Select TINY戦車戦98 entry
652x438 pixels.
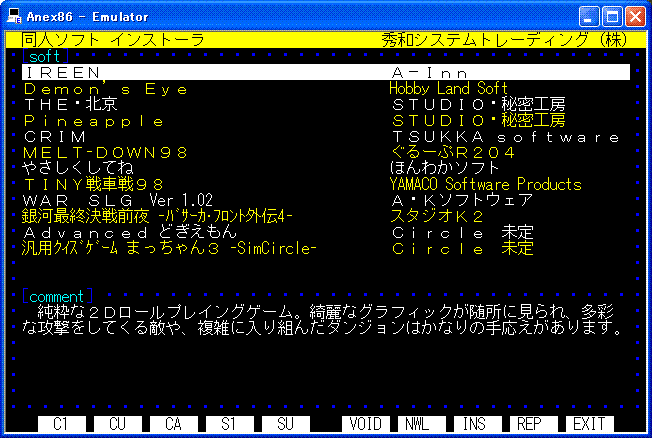coord(94,184)
